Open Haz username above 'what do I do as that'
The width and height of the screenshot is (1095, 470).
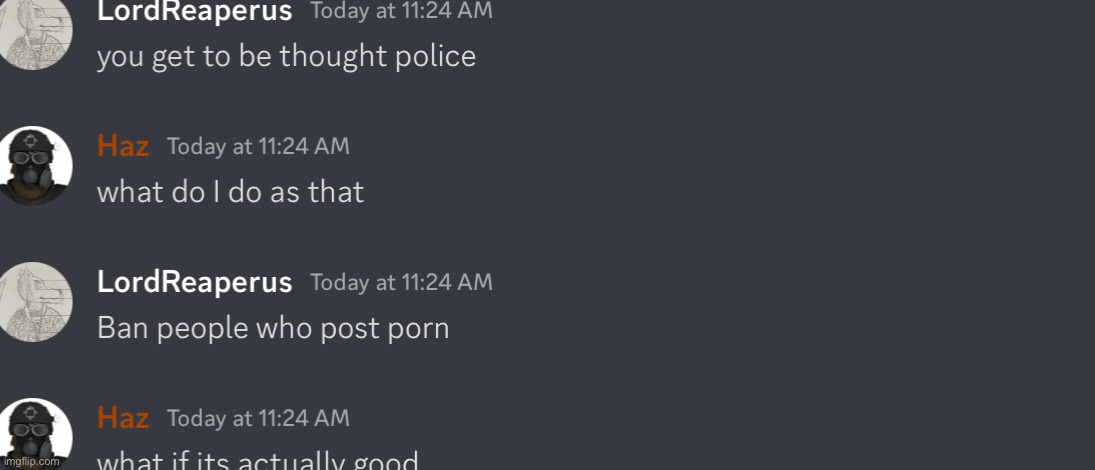[x=123, y=146]
